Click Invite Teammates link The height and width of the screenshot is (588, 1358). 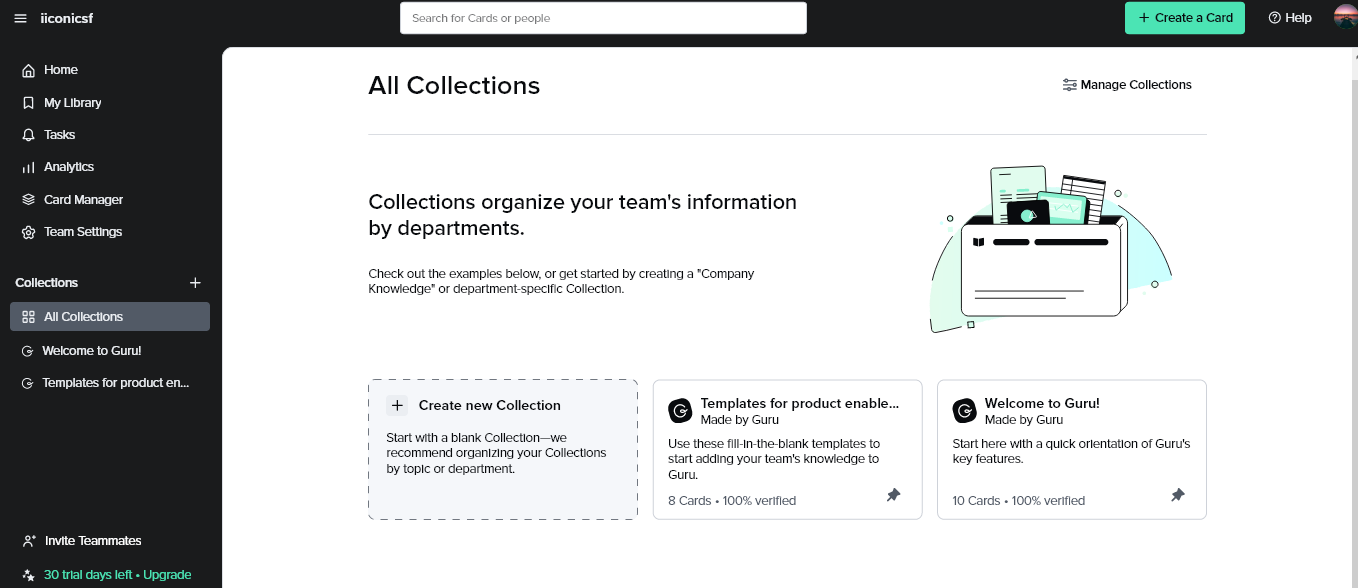(93, 541)
